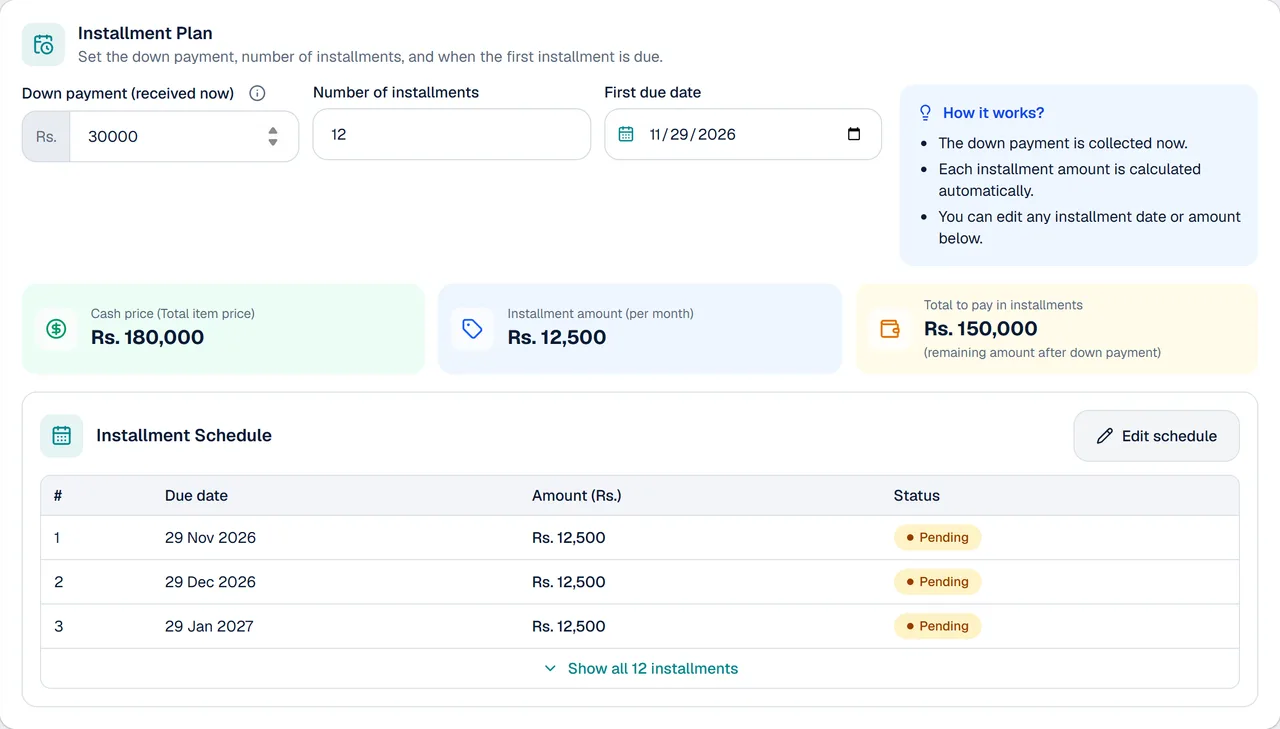Image resolution: width=1280 pixels, height=729 pixels.
Task: Select the 29 Nov 2026 due date cell
Action: (x=210, y=538)
